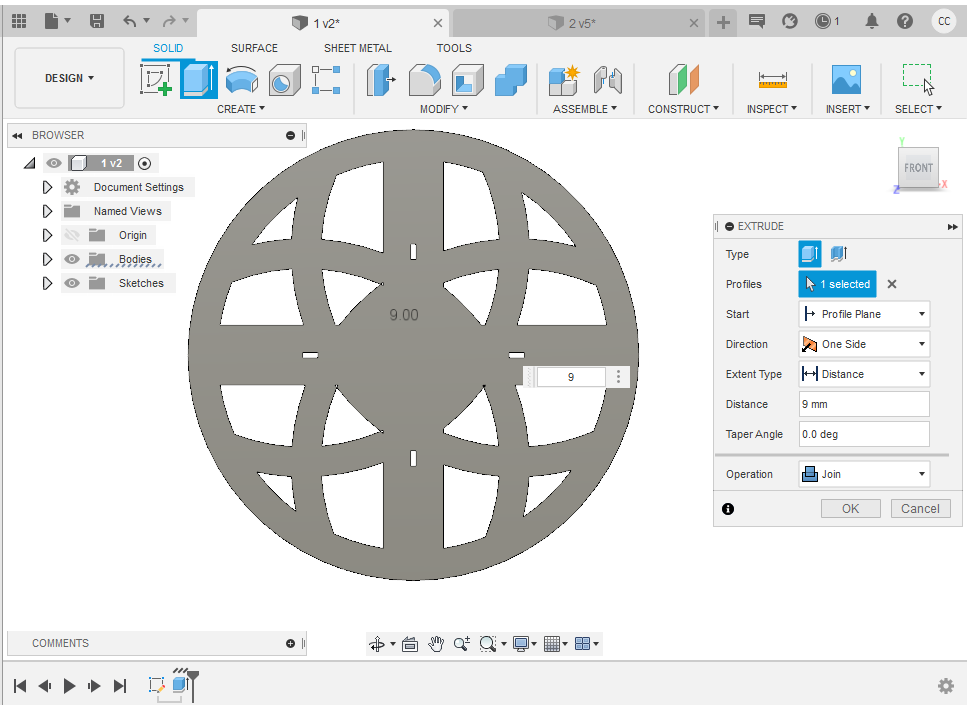Click the Distance input field showing 9 mm
This screenshot has height=705, width=967.
pyautogui.click(x=864, y=404)
